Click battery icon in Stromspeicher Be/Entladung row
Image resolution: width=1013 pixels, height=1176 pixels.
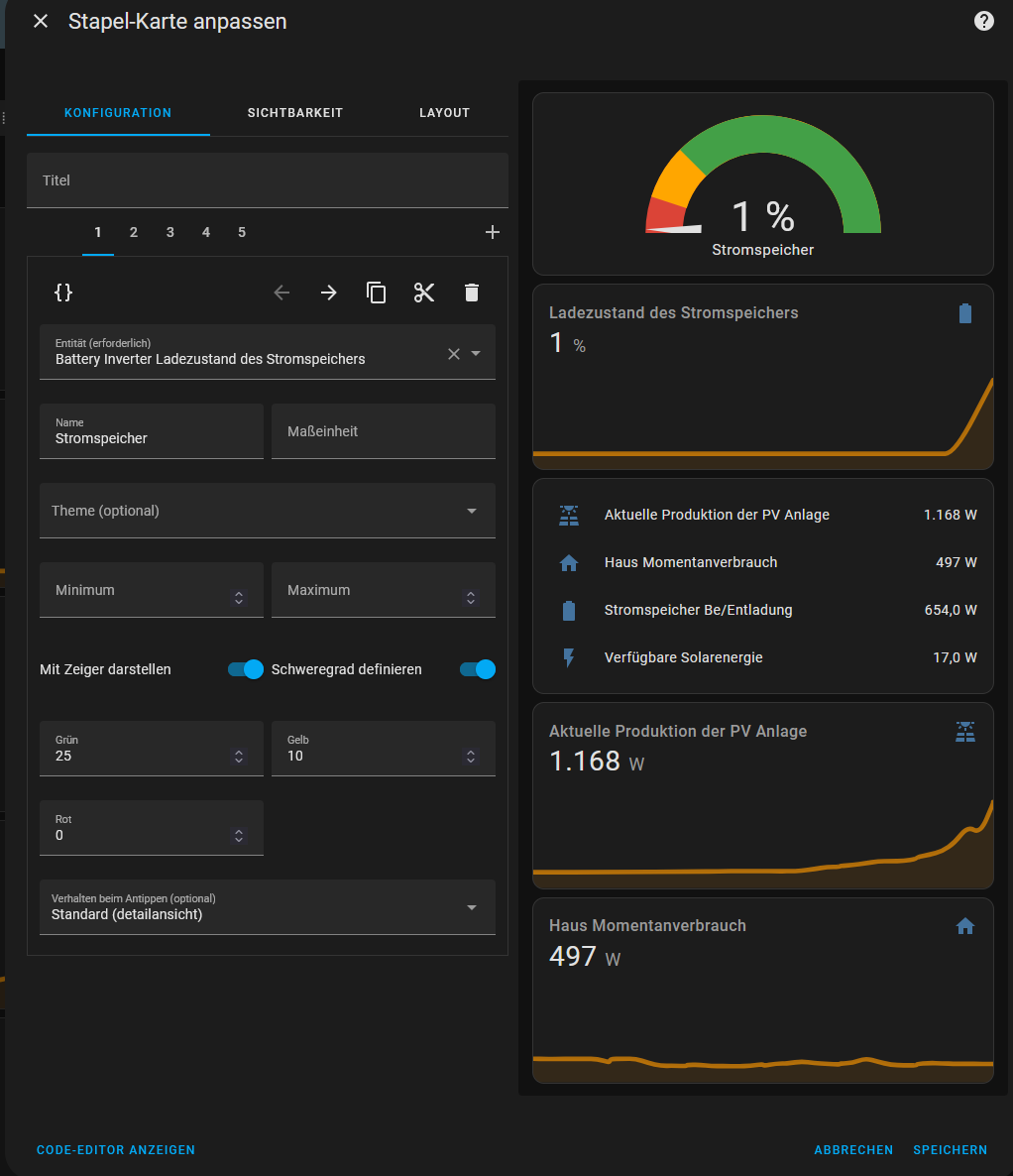point(569,611)
